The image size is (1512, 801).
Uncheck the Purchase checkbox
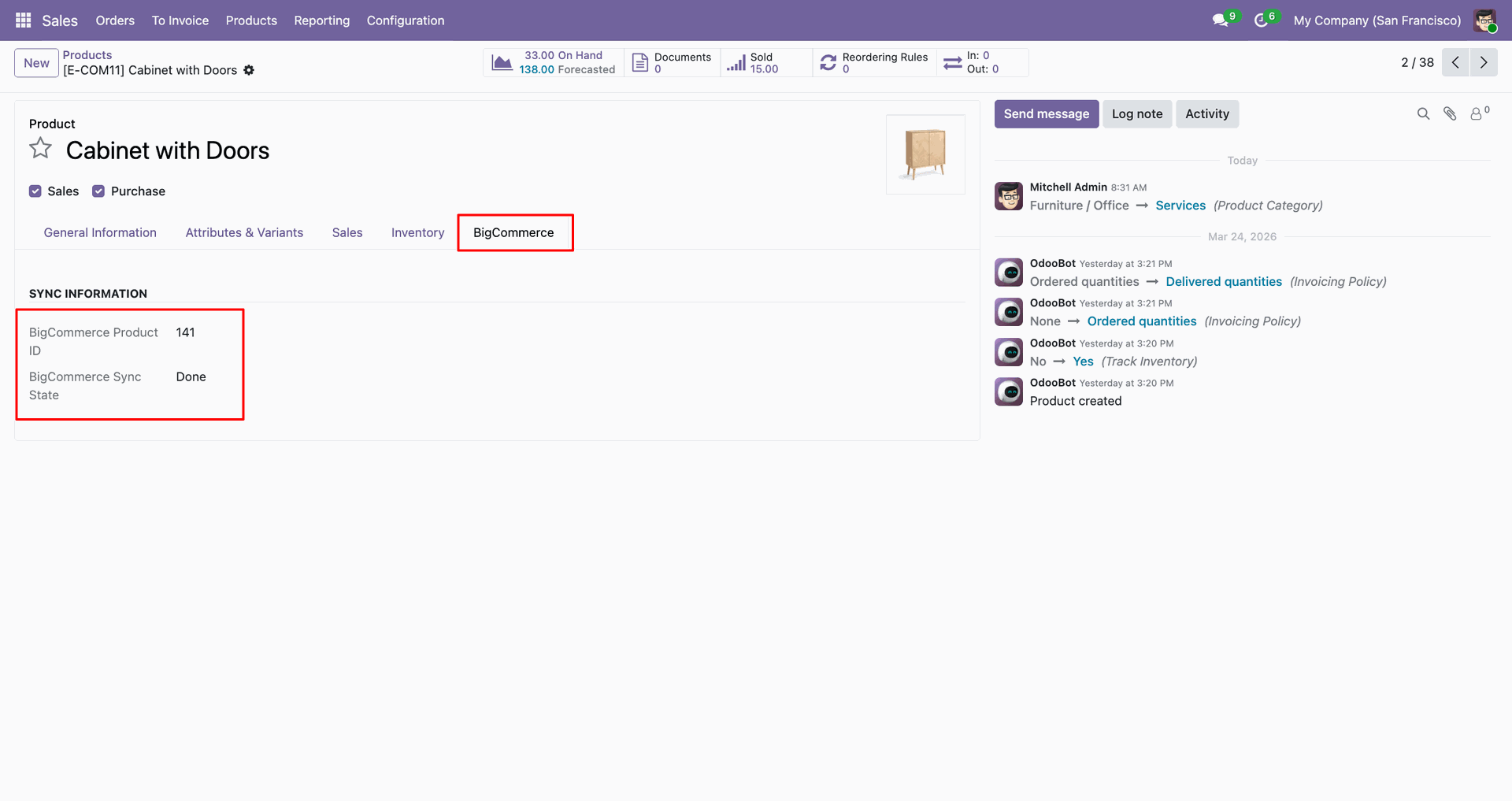(98, 191)
